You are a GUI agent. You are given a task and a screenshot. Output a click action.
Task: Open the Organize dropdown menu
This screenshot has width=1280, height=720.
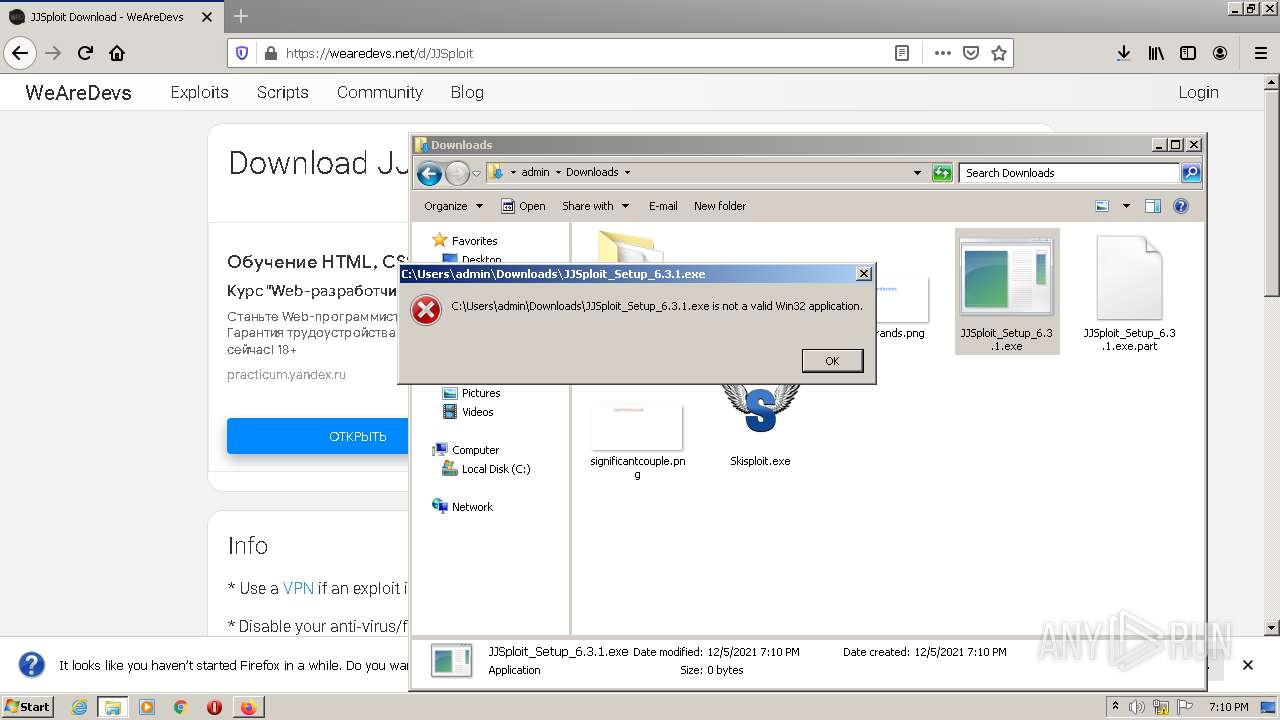(453, 206)
